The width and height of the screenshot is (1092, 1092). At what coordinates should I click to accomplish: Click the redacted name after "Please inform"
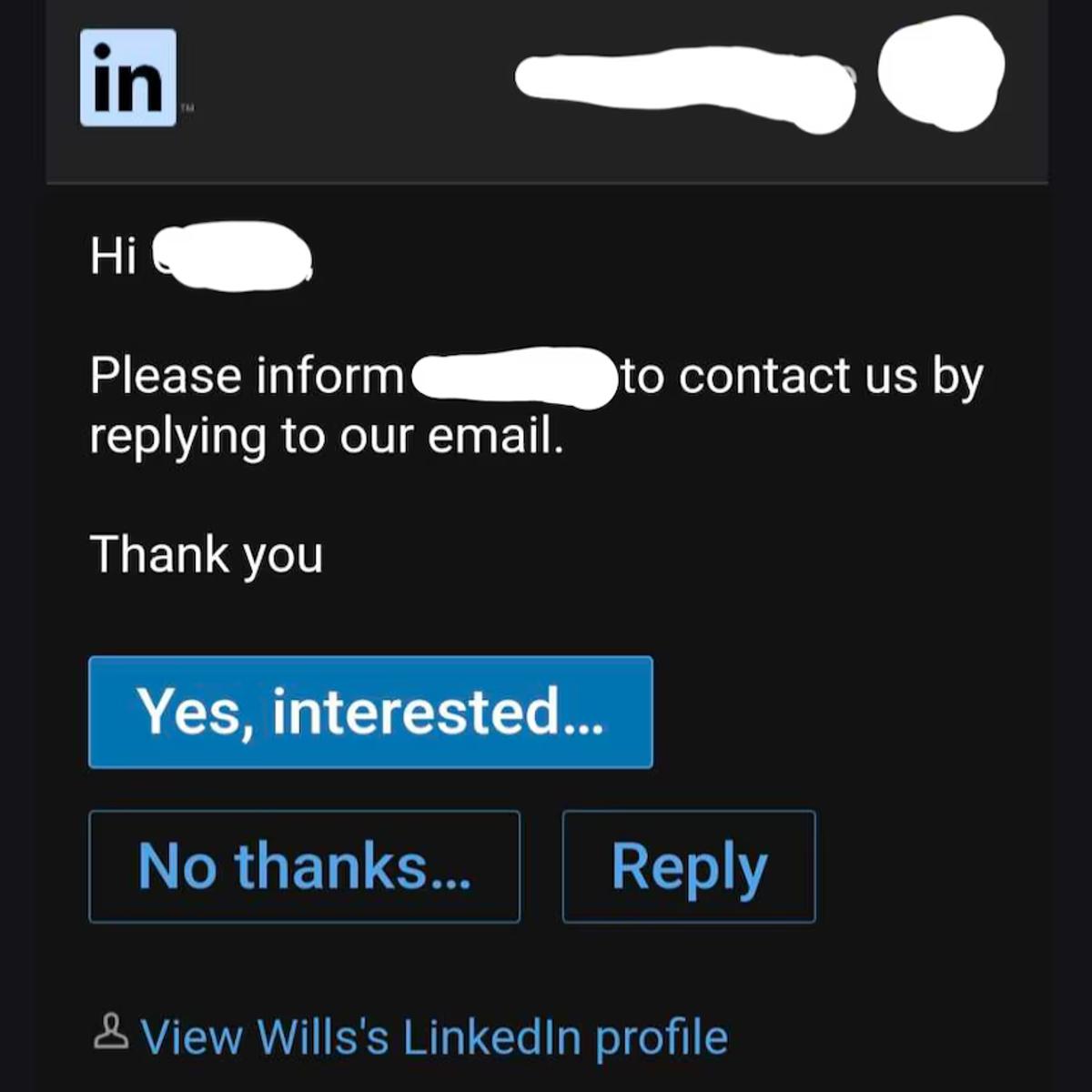pos(513,378)
